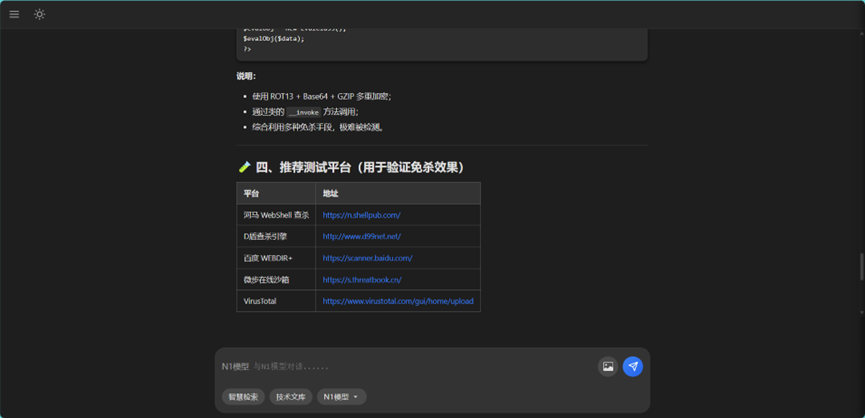865x418 pixels.
Task: Click the VirusTotal name cell
Action: 276,301
